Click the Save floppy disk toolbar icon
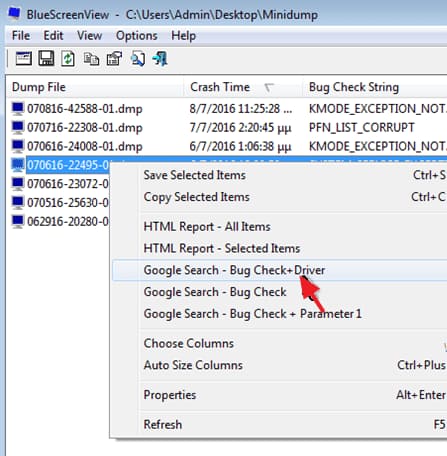This screenshot has width=447, height=456. pos(46,59)
